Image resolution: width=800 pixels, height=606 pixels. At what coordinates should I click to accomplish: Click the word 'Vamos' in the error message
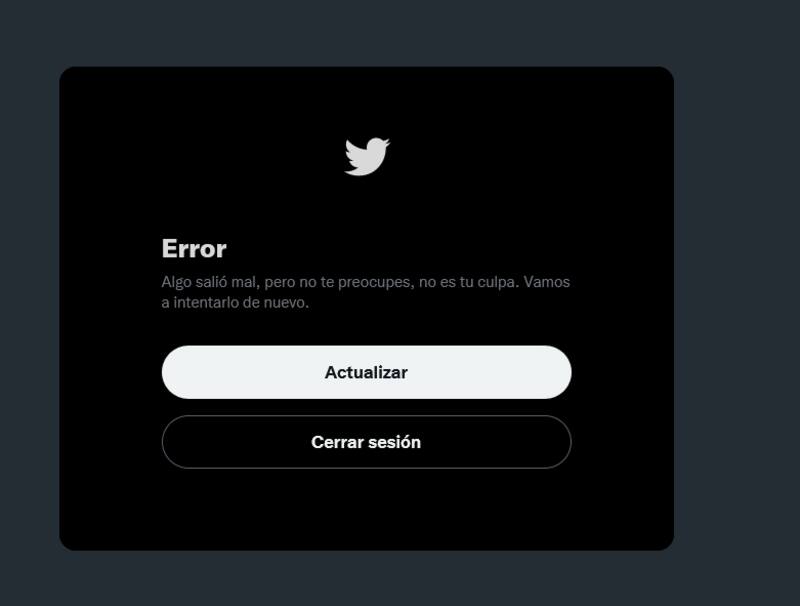click(x=547, y=282)
